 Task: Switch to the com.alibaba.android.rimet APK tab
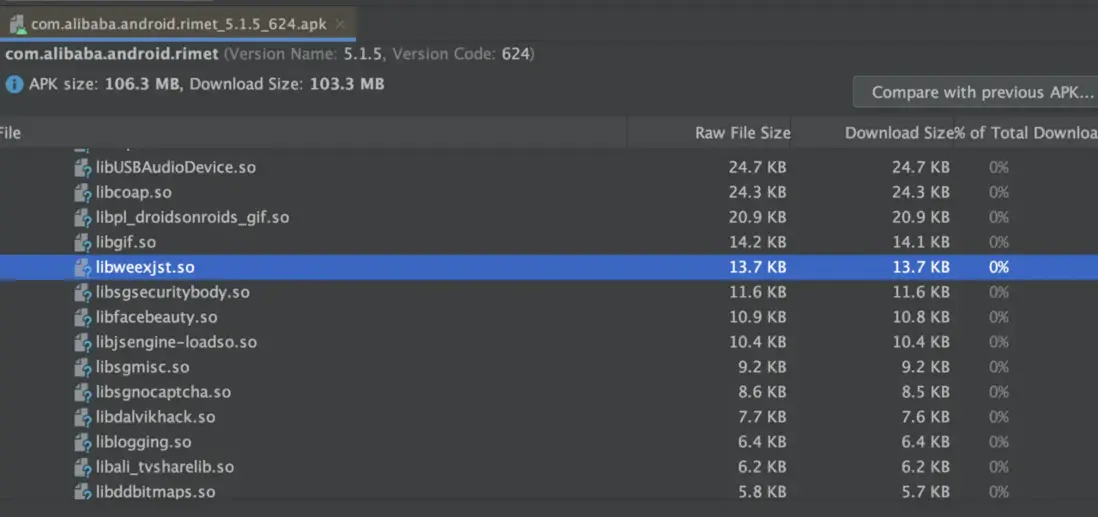click(178, 23)
